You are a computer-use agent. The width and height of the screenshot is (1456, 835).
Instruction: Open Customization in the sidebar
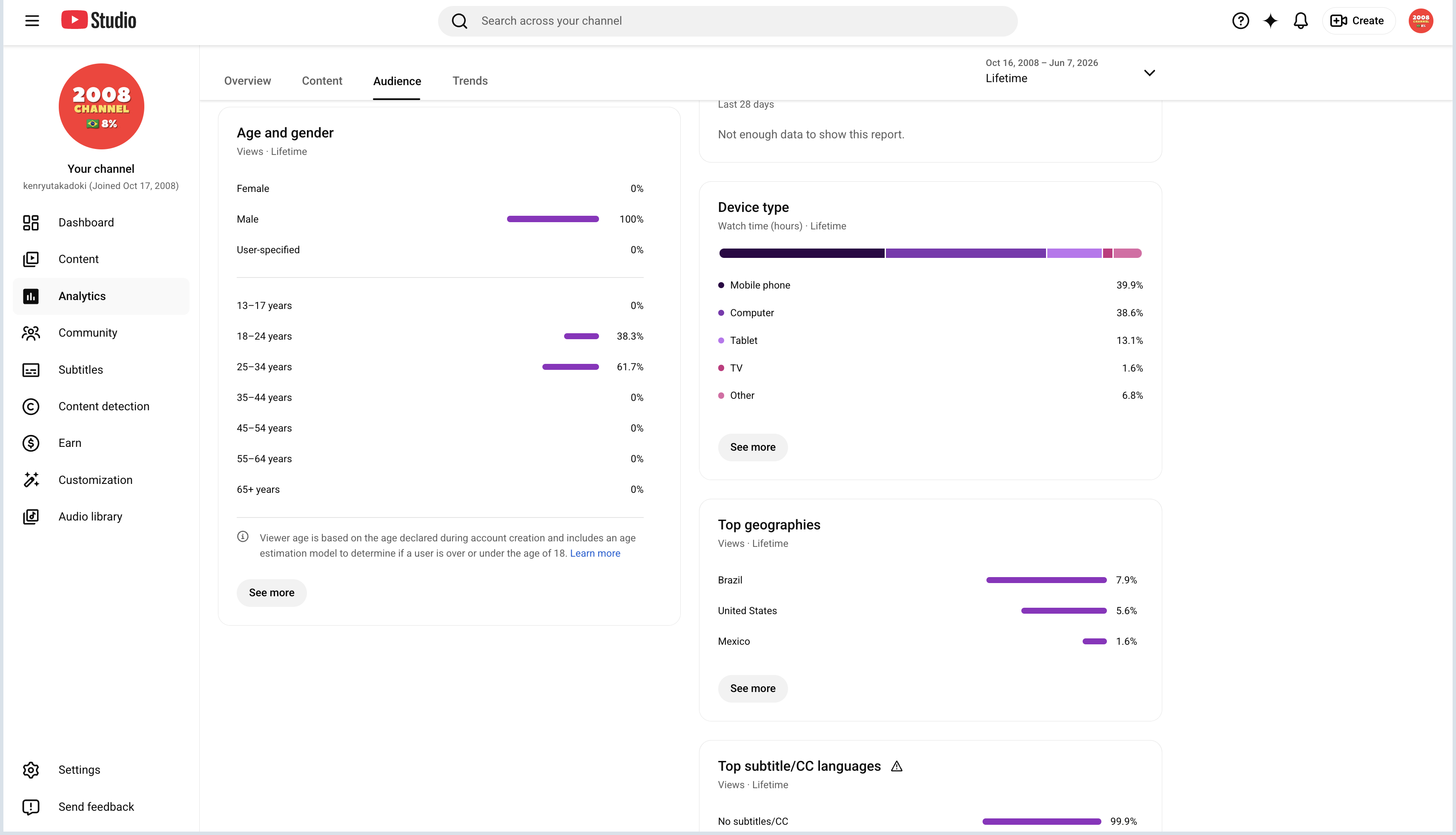(x=101, y=480)
